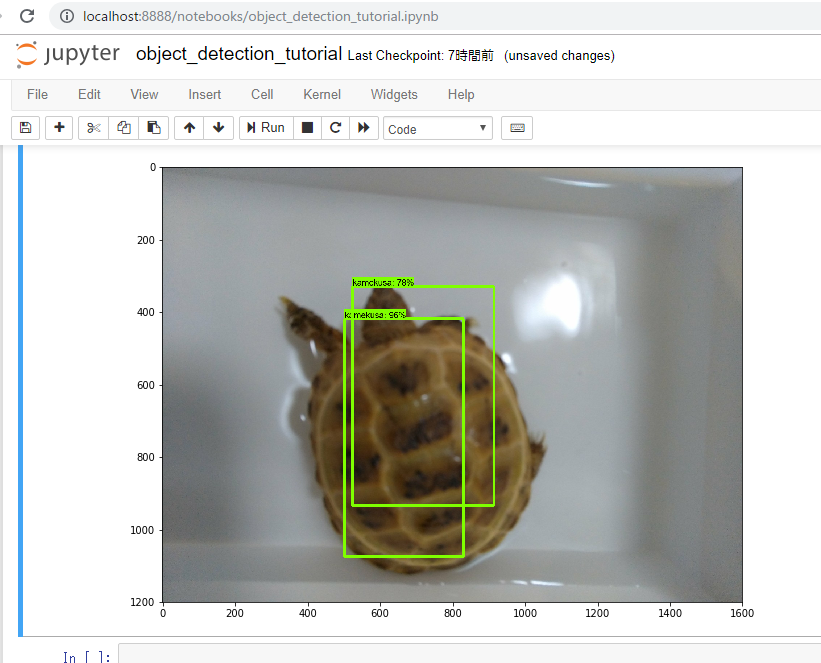Insert a cell below with plus icon
The width and height of the screenshot is (821, 663).
point(59,128)
